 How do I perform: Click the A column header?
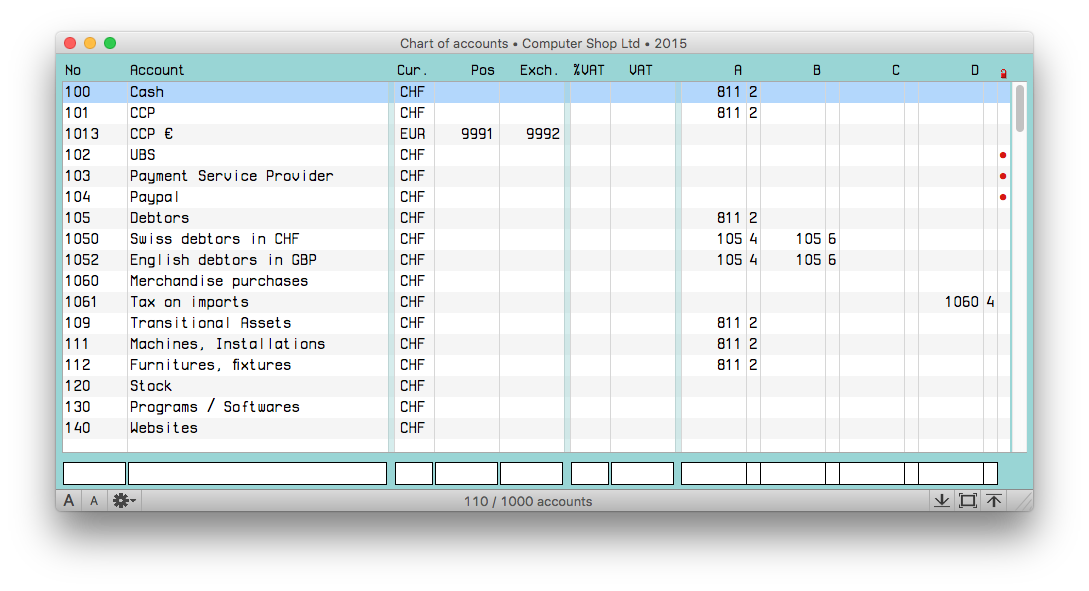coord(738,70)
